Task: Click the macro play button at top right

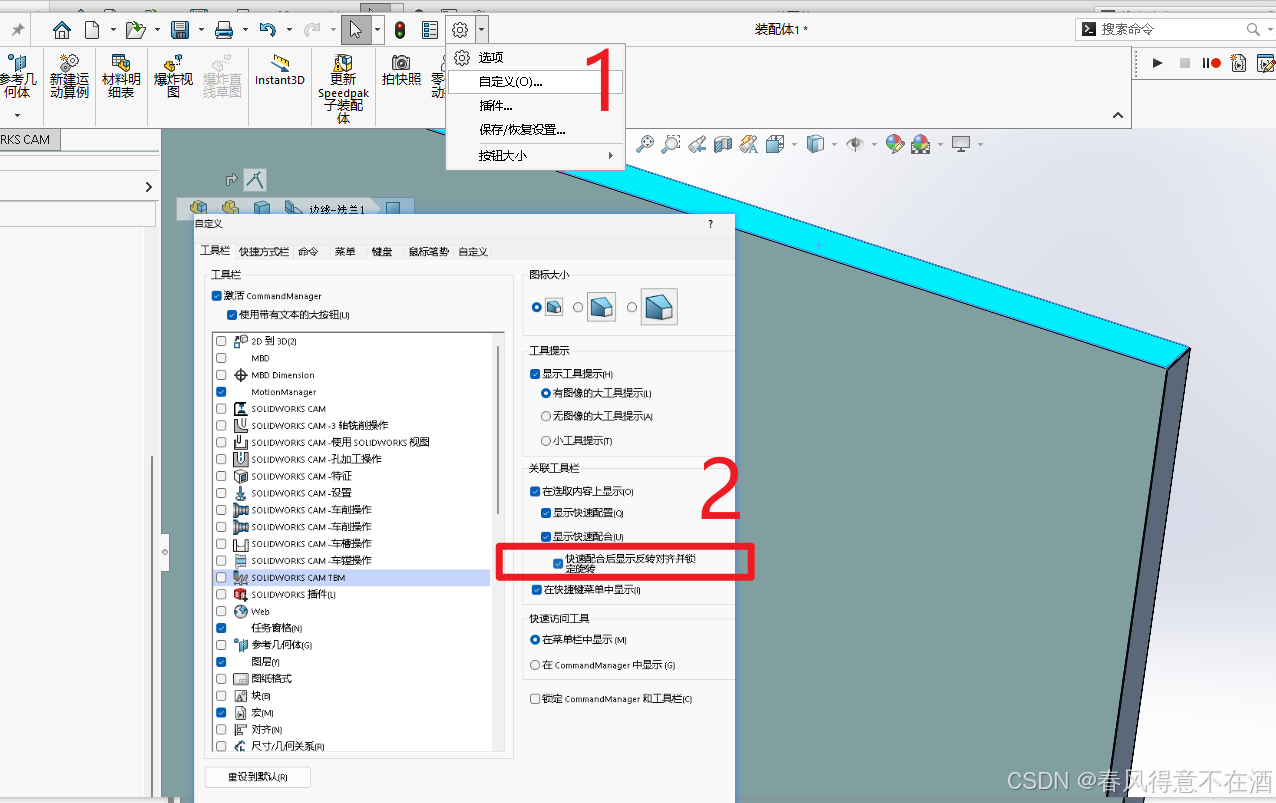Action: point(1157,63)
